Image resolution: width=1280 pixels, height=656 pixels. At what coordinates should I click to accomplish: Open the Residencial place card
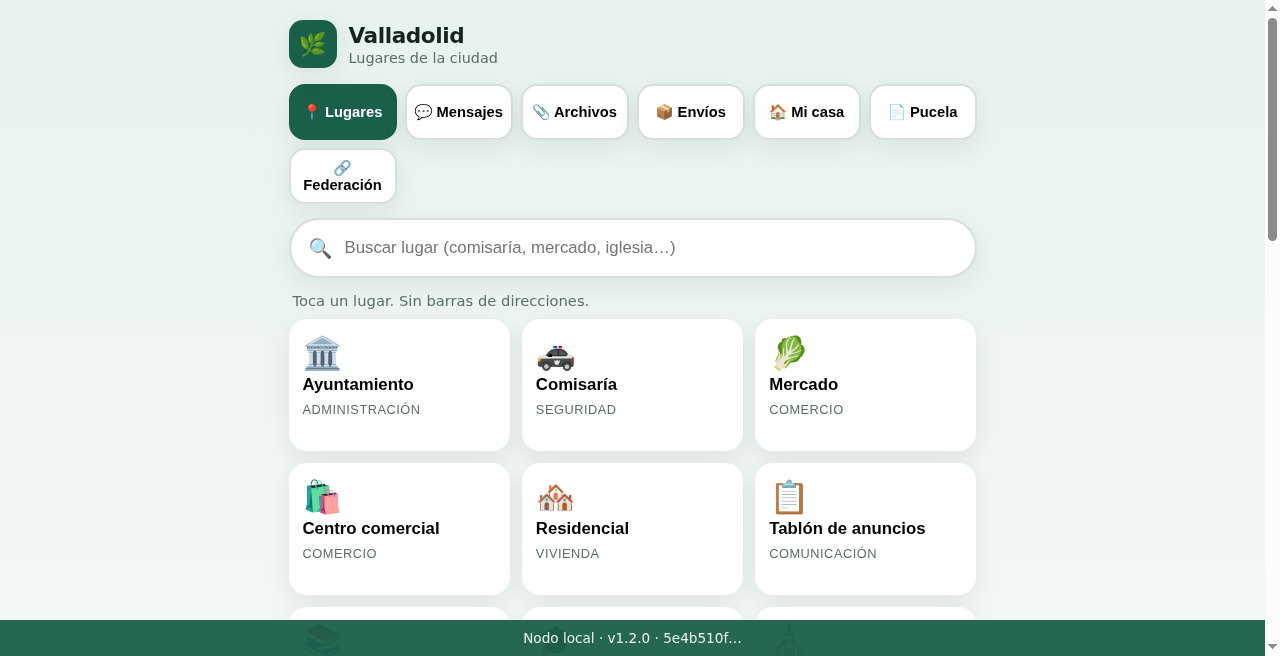tap(632, 529)
